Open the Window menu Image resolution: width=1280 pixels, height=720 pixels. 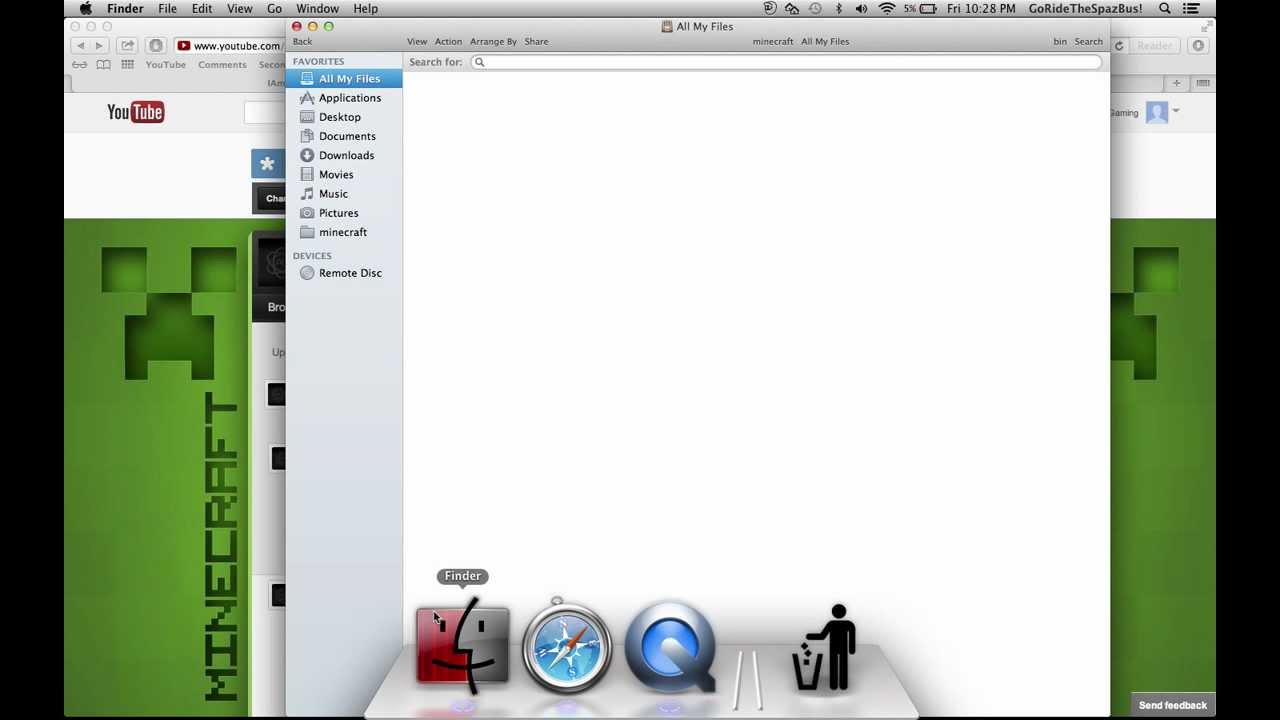point(317,9)
